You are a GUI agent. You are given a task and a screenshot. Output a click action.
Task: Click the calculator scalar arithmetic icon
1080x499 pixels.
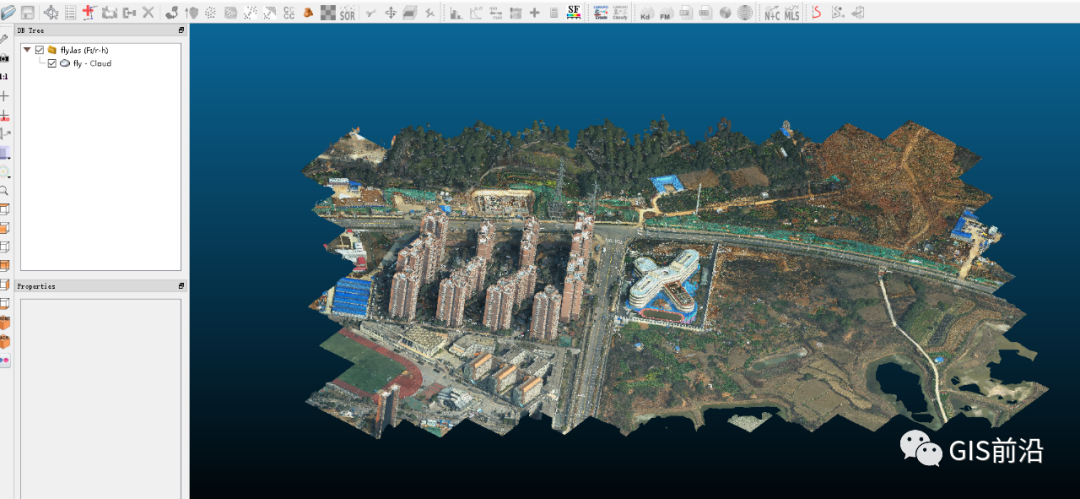[554, 12]
